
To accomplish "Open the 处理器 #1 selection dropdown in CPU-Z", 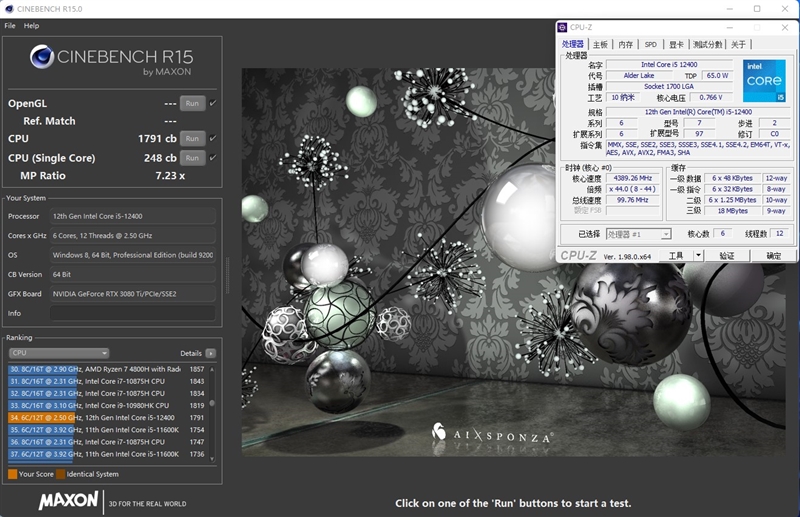I will [x=638, y=234].
